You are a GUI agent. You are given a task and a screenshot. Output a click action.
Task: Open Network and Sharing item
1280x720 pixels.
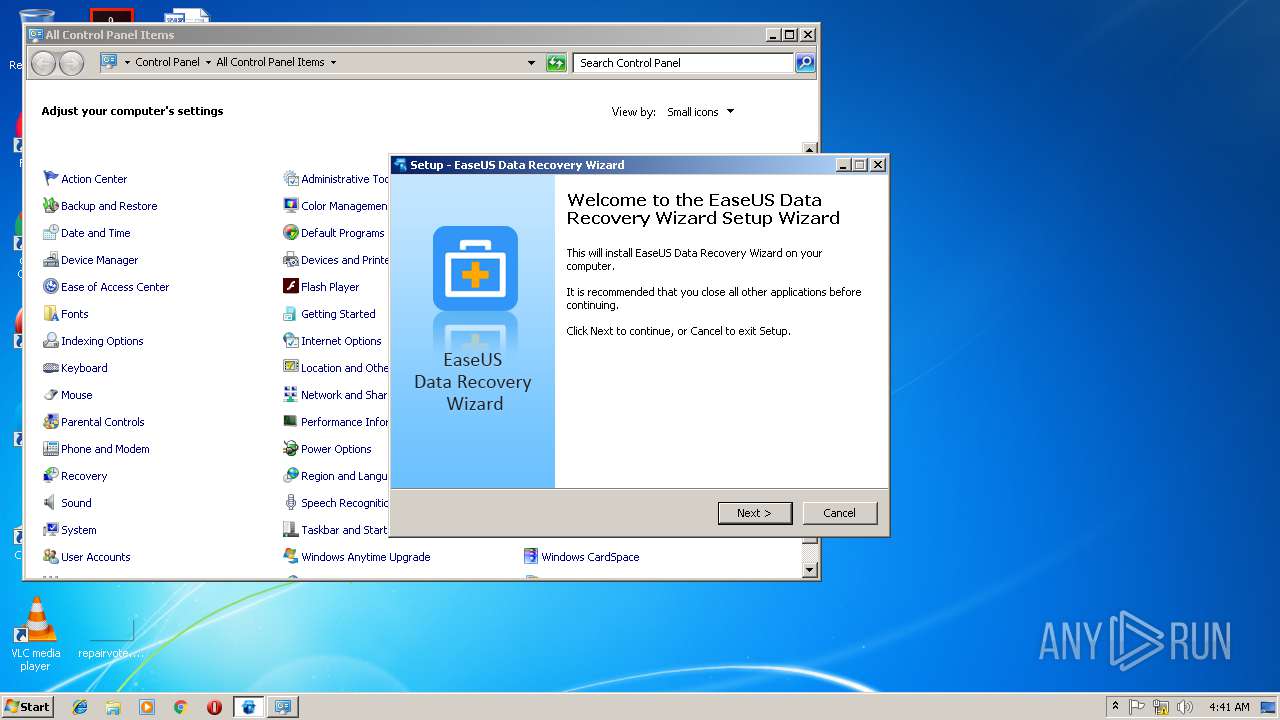click(336, 395)
